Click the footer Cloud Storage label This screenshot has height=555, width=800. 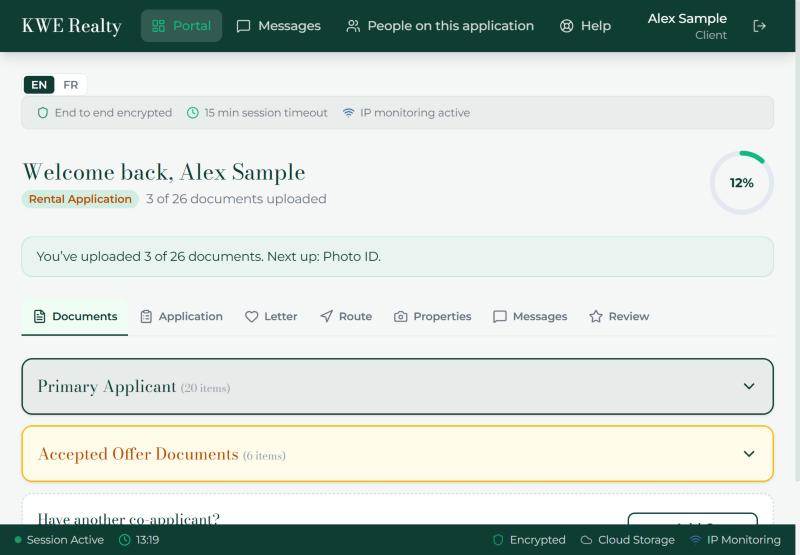pos(636,540)
